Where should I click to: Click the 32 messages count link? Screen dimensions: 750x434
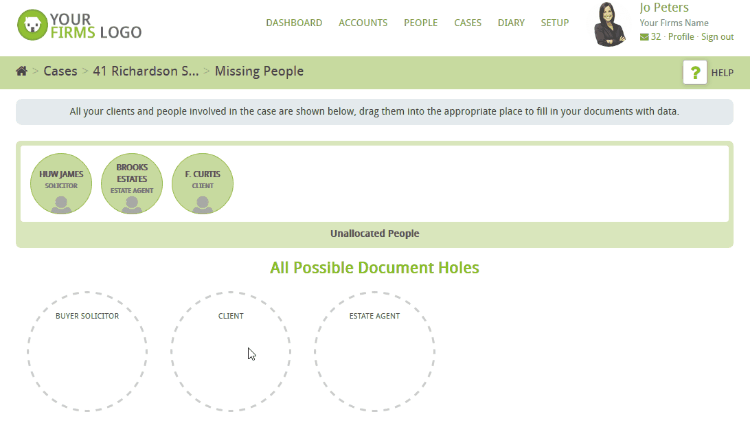[656, 37]
